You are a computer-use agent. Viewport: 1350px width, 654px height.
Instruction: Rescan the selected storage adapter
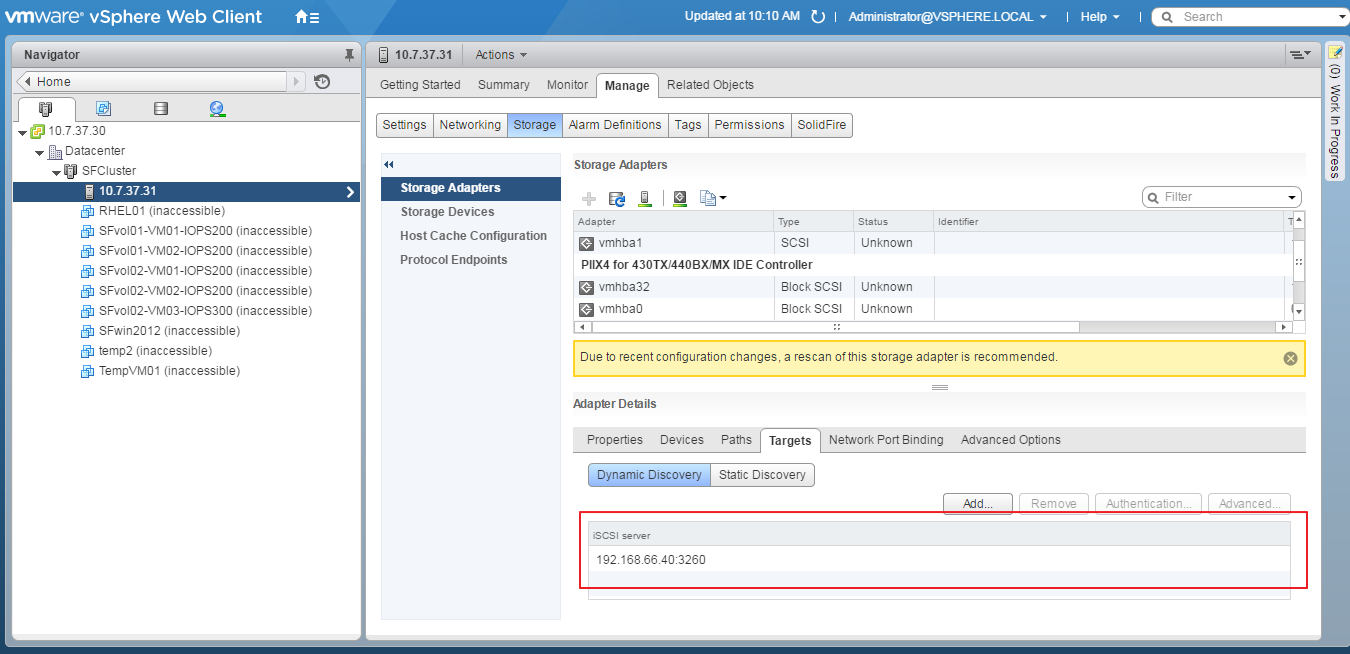coord(680,199)
